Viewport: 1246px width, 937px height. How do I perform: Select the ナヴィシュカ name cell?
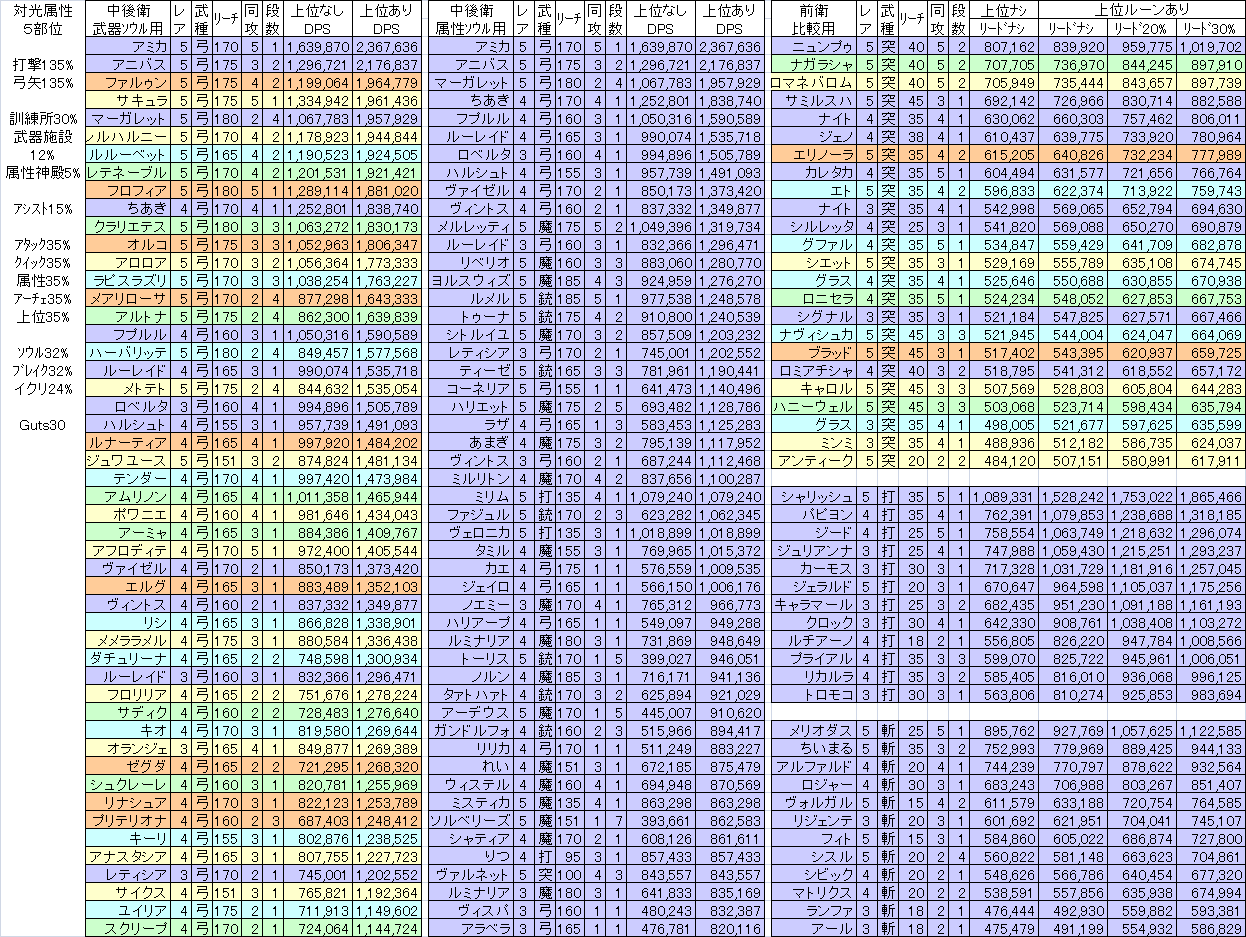(814, 335)
